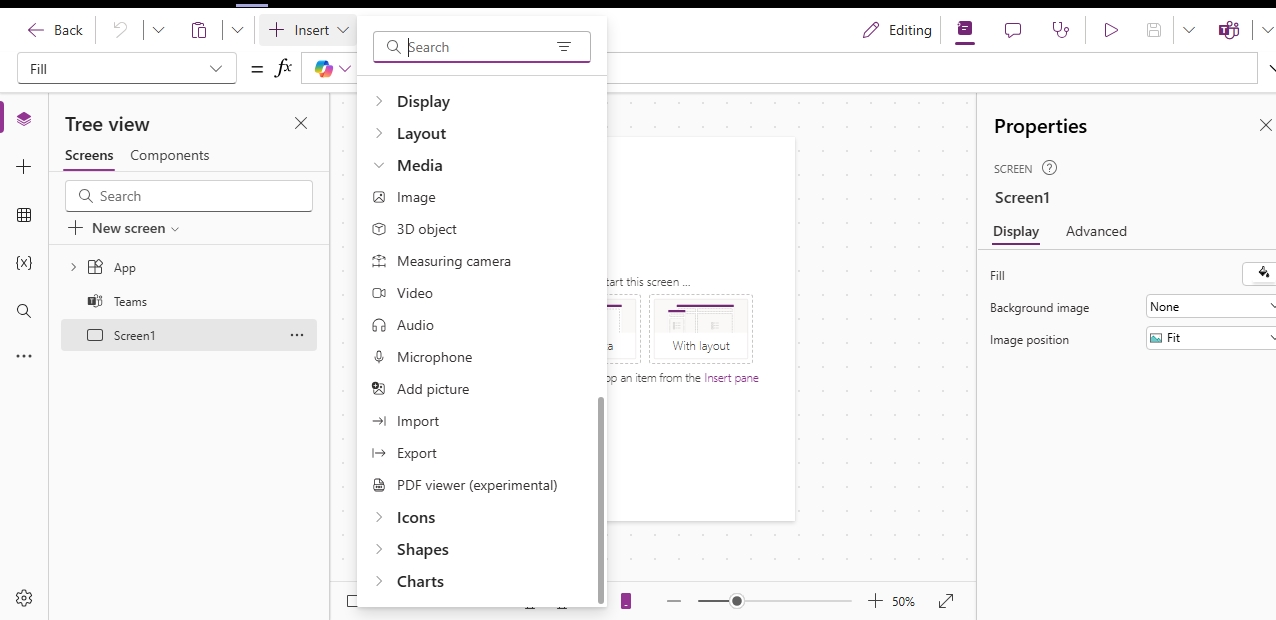Click the Insert pane link
This screenshot has height=620, width=1276.
(x=731, y=378)
